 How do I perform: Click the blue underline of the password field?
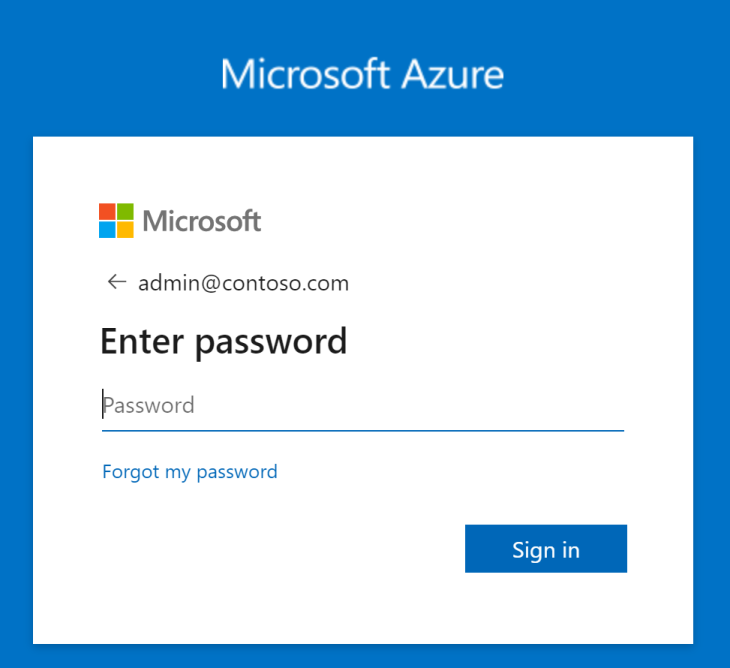(363, 431)
